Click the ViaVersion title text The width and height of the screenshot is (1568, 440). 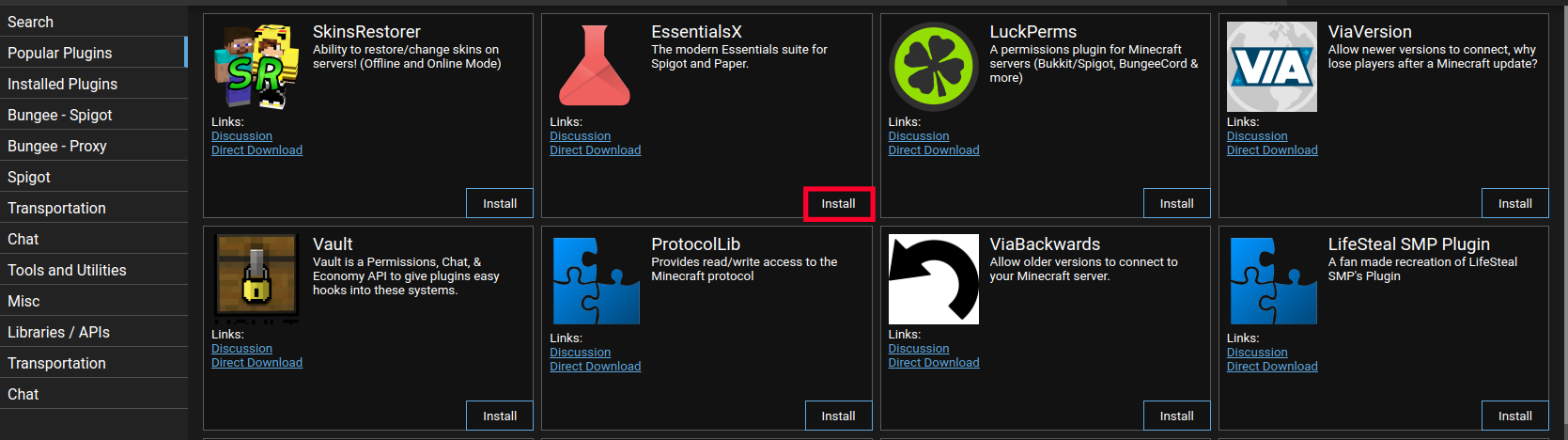coord(1370,32)
